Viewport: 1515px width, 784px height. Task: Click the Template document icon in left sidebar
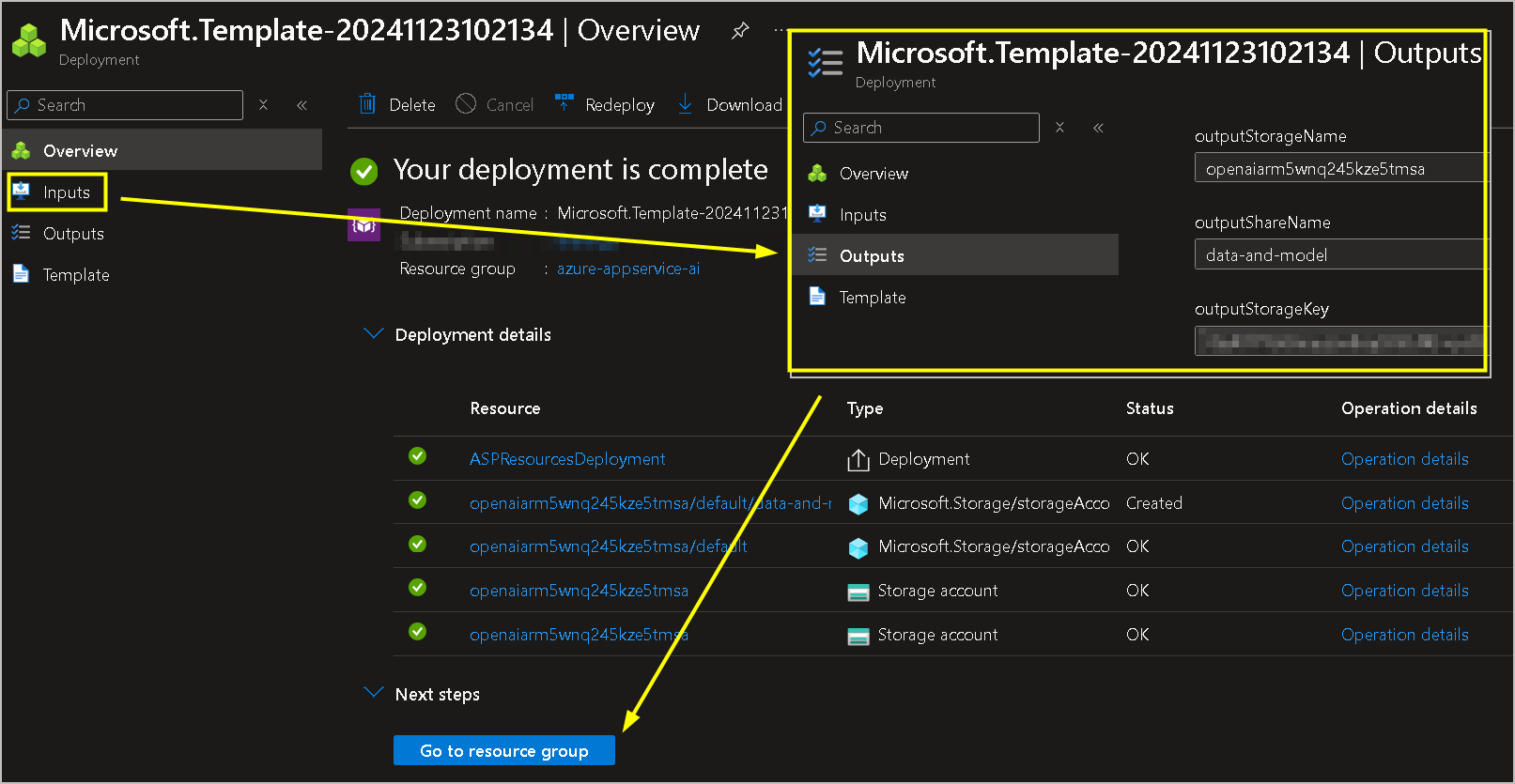point(21,274)
